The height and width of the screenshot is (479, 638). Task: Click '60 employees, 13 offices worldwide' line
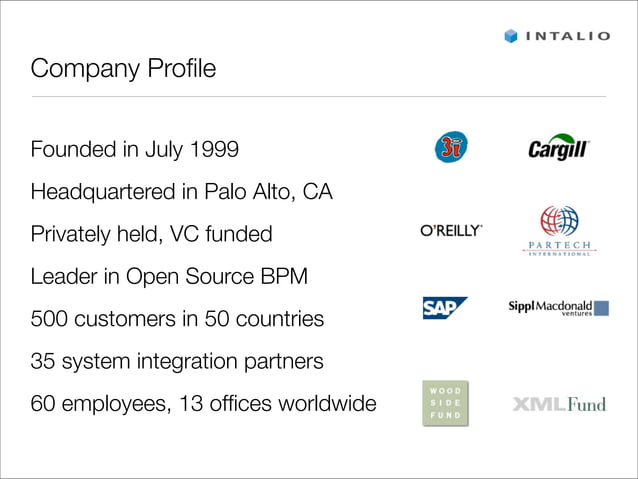pyautogui.click(x=203, y=405)
